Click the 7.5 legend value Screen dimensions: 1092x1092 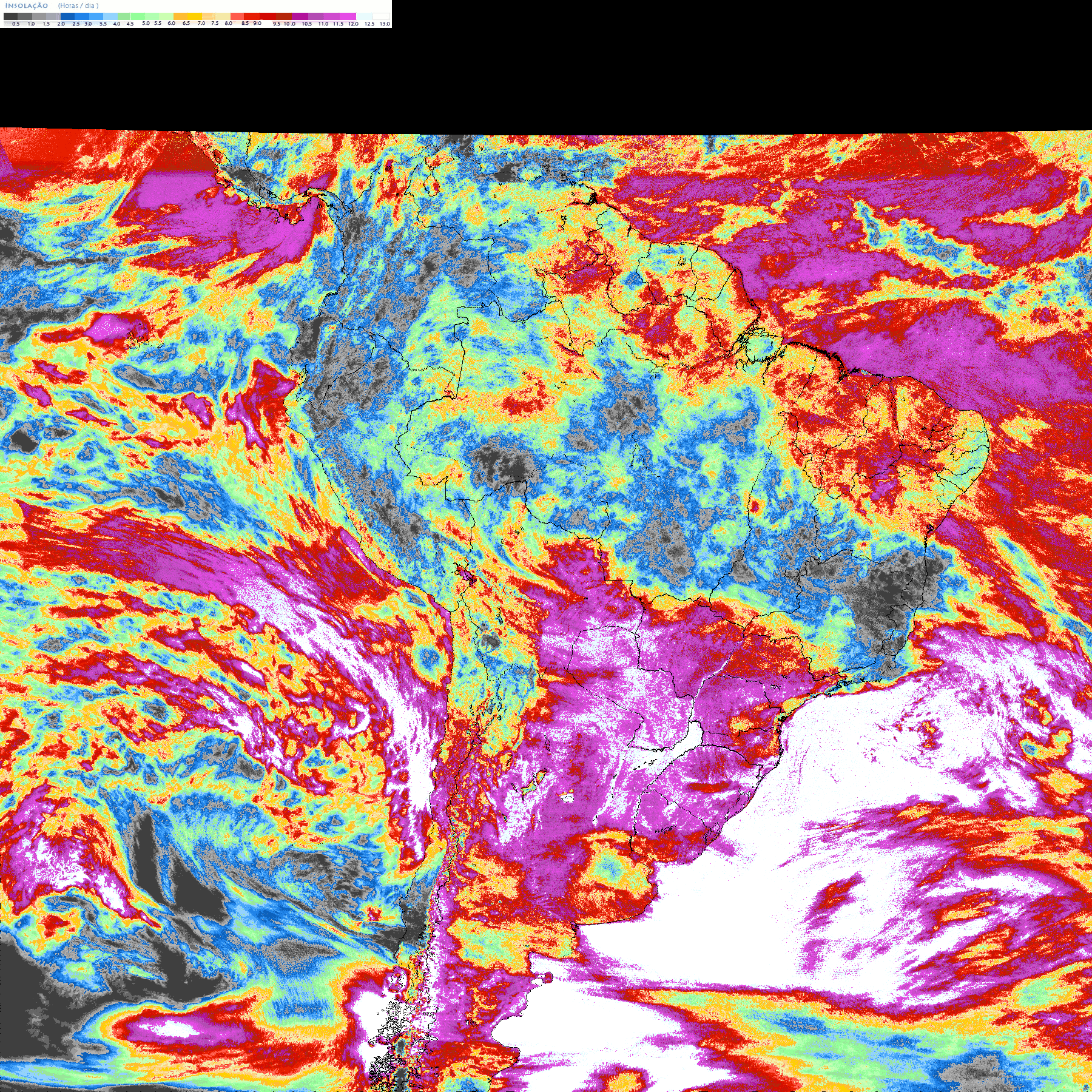pyautogui.click(x=215, y=23)
